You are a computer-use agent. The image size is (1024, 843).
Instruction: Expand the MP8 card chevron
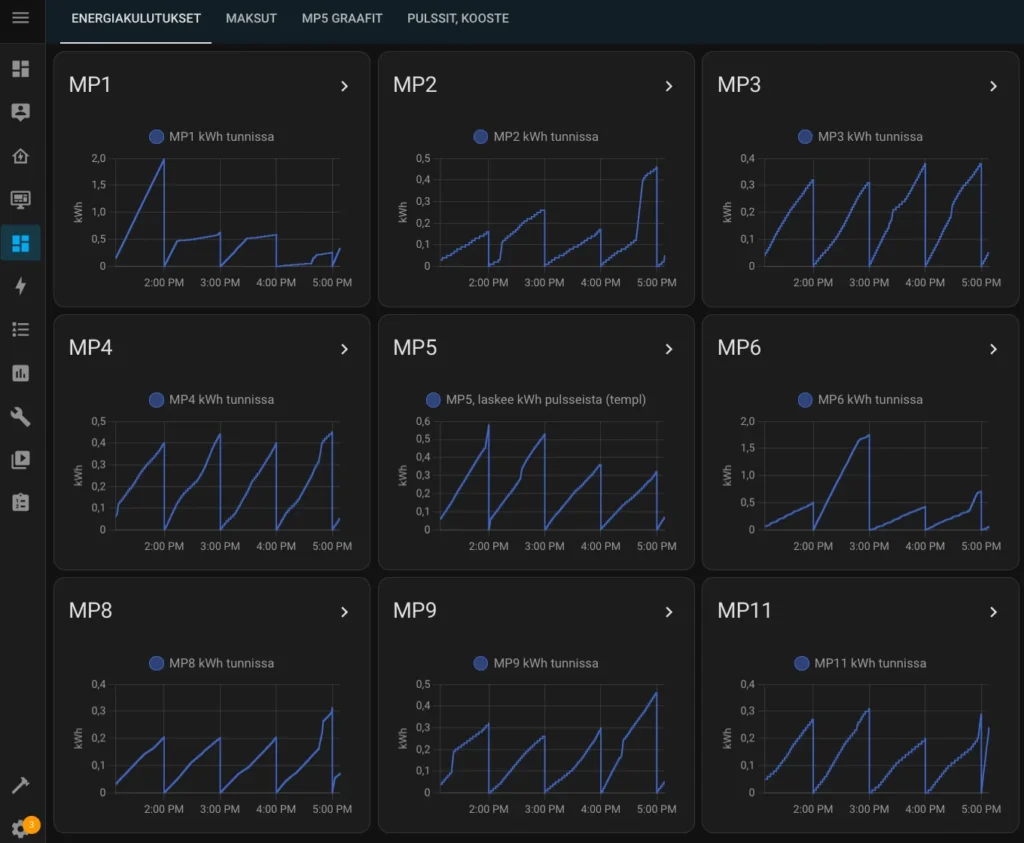tap(344, 612)
